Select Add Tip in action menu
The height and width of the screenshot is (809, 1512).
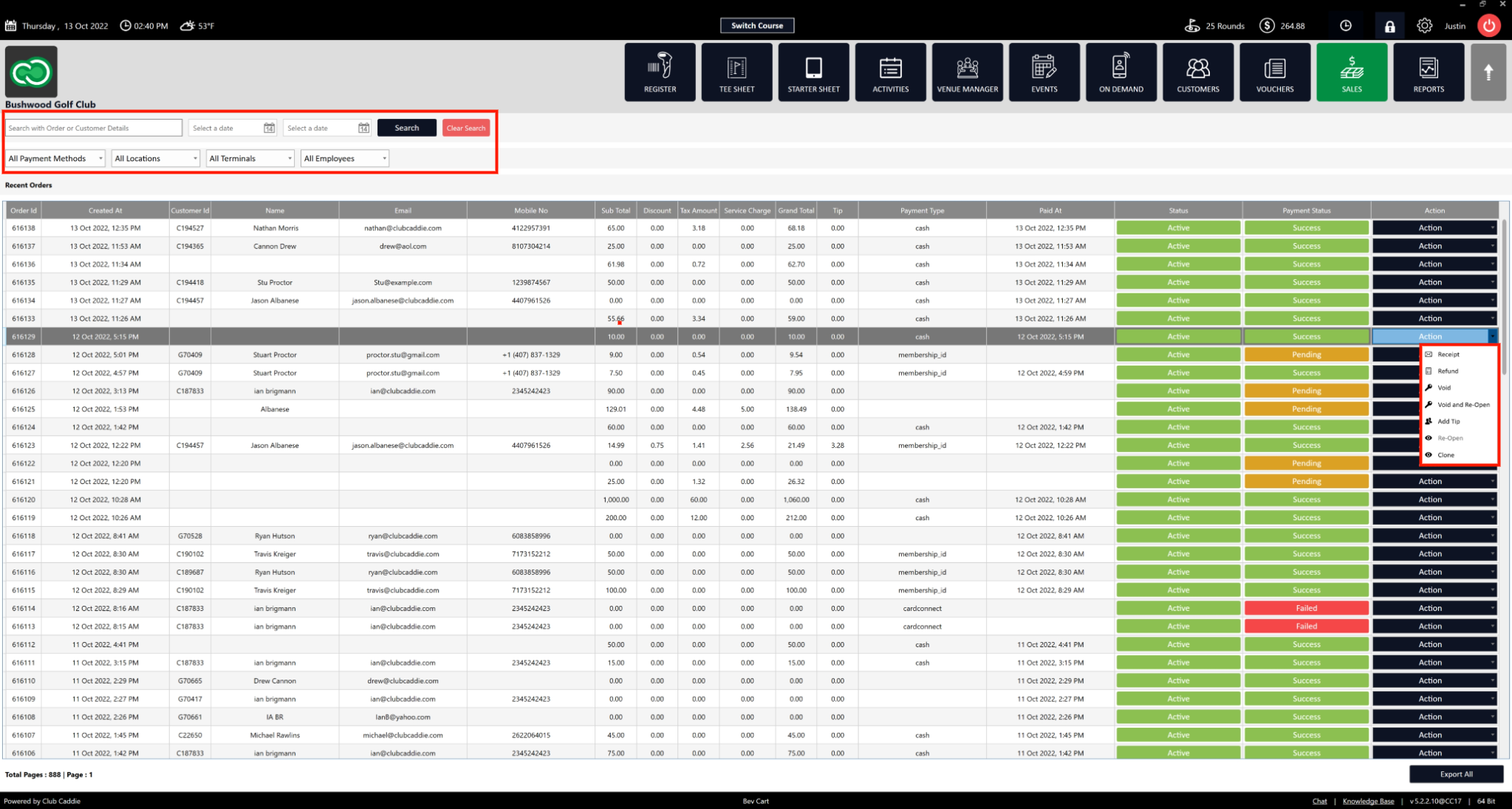click(1448, 421)
